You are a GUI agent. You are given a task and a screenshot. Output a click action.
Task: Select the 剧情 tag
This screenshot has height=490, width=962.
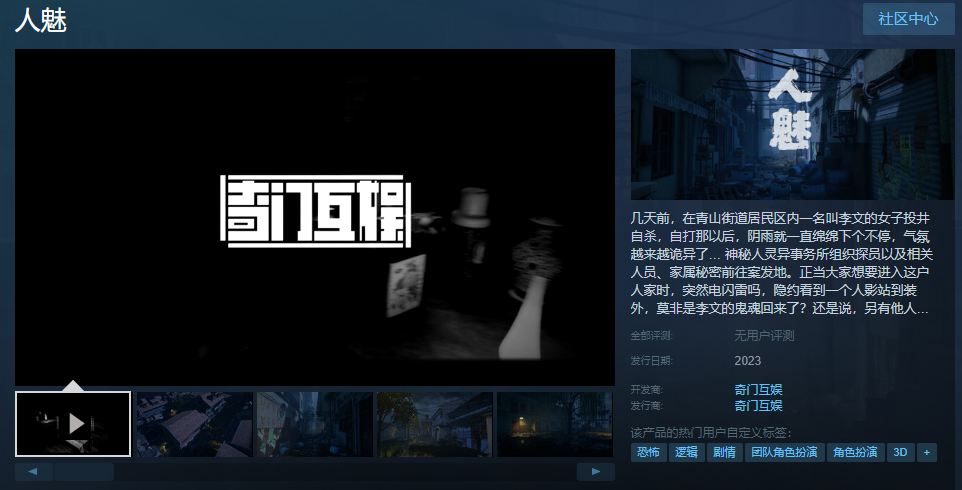tap(723, 452)
